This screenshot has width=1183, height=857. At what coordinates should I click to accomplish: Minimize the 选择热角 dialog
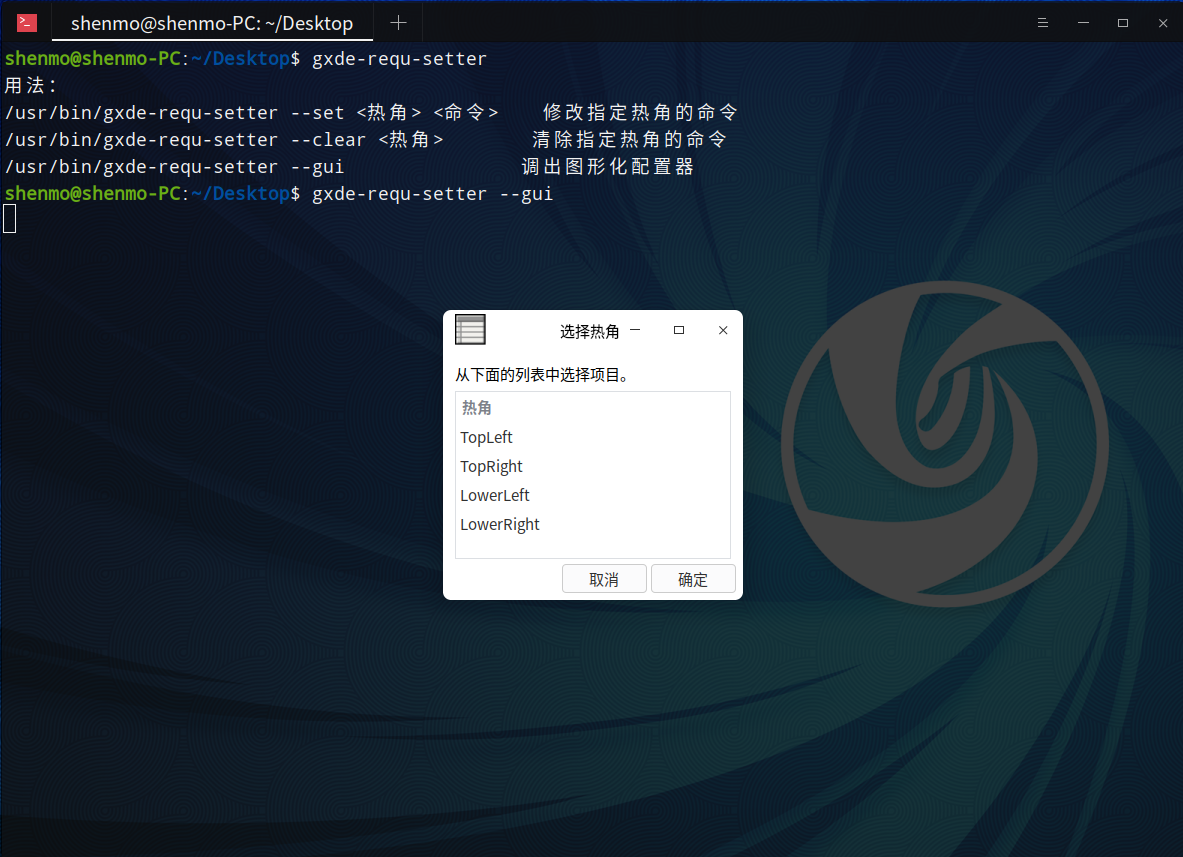click(635, 330)
